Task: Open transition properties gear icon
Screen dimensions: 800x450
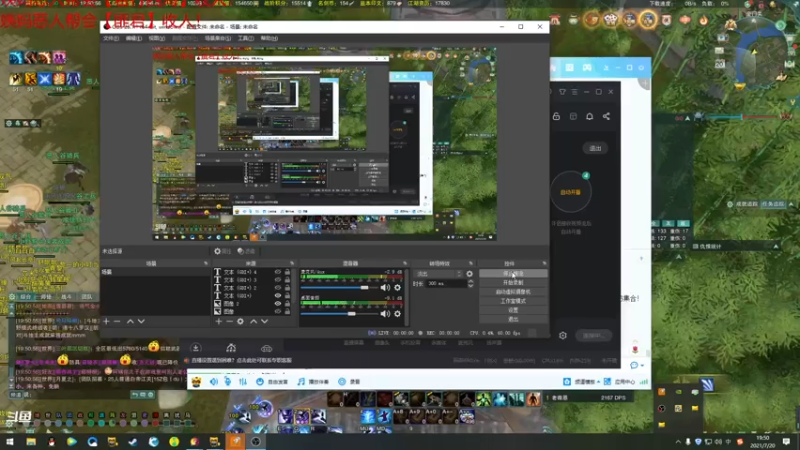Action: [469, 274]
